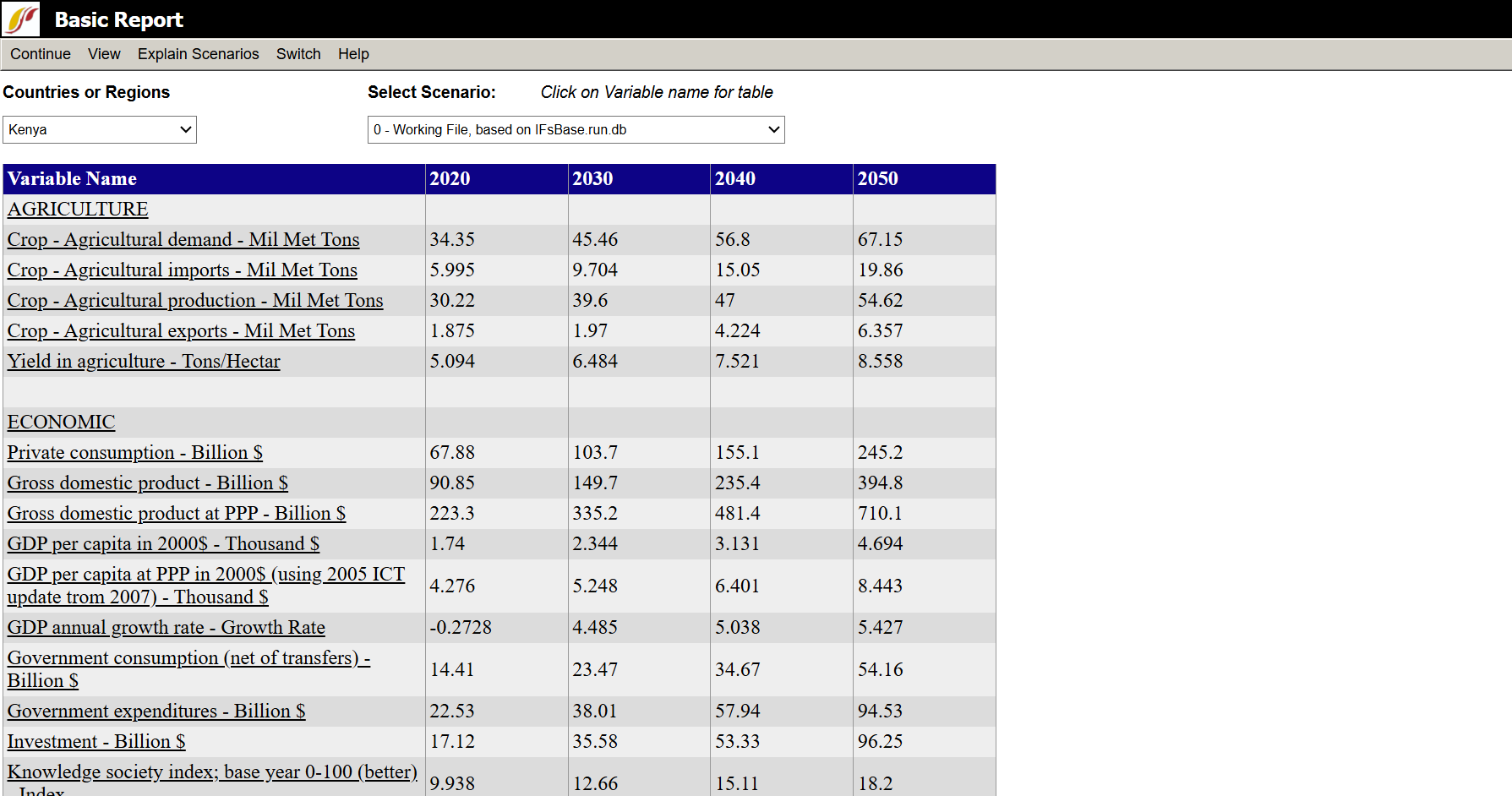Viewport: 1512px width, 796px height.
Task: Expand the Kenya country dropdown
Action: (x=100, y=129)
